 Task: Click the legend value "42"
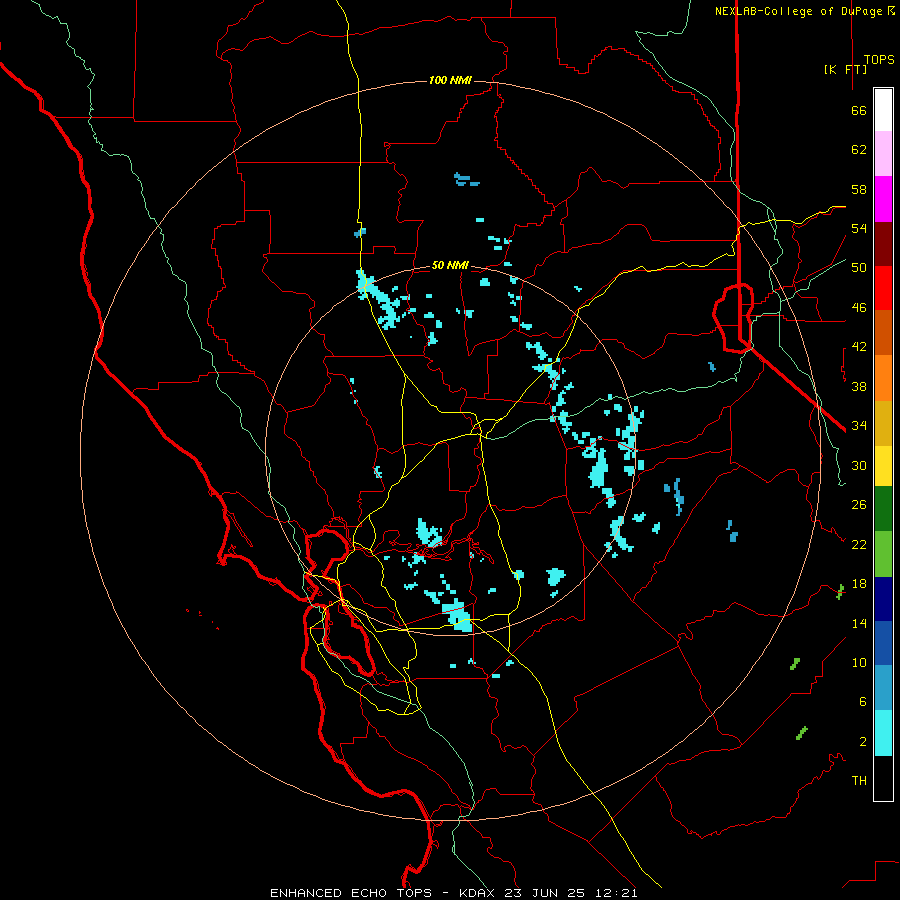(859, 347)
